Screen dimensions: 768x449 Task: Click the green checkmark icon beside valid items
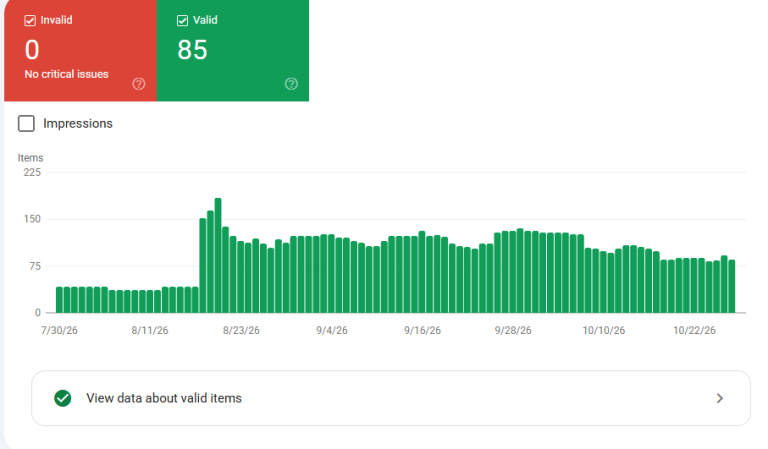pos(63,398)
